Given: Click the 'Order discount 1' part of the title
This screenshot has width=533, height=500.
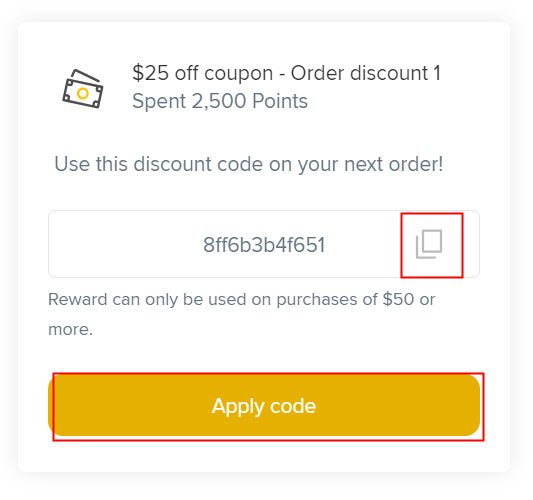Looking at the screenshot, I should tap(366, 73).
